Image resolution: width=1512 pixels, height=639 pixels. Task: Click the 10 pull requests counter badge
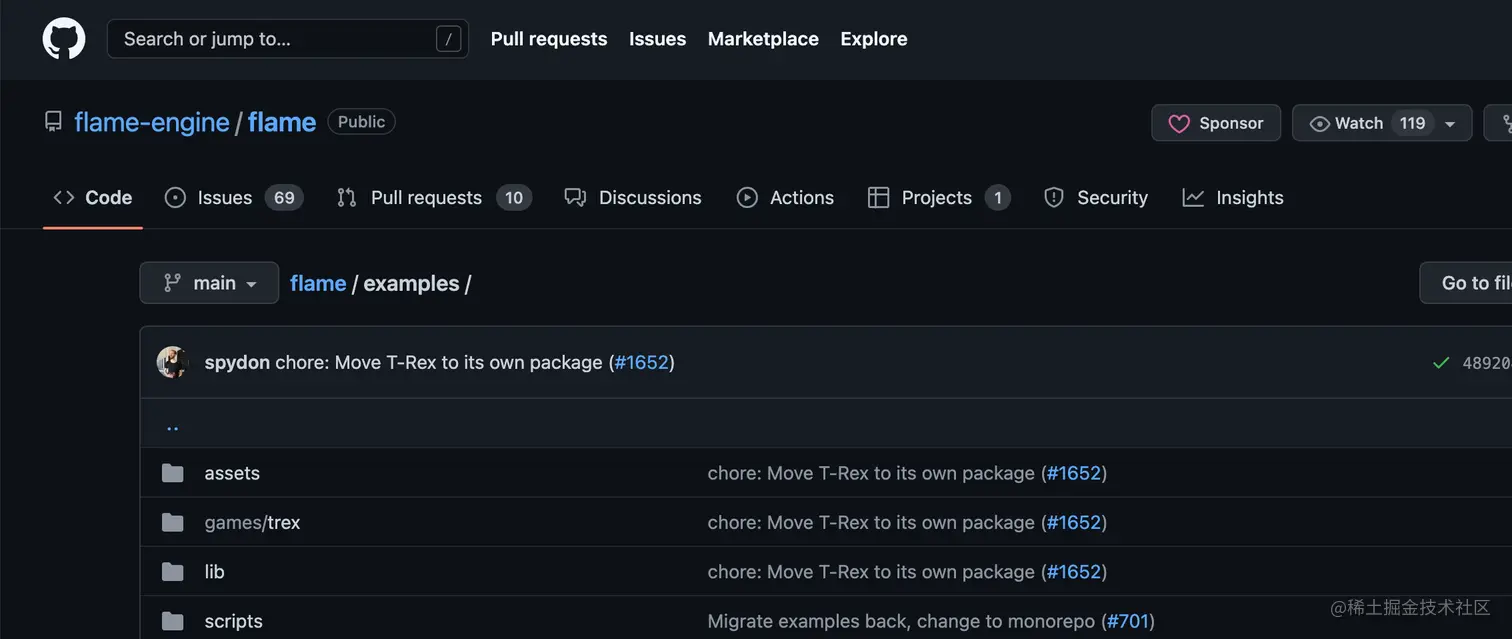514,197
